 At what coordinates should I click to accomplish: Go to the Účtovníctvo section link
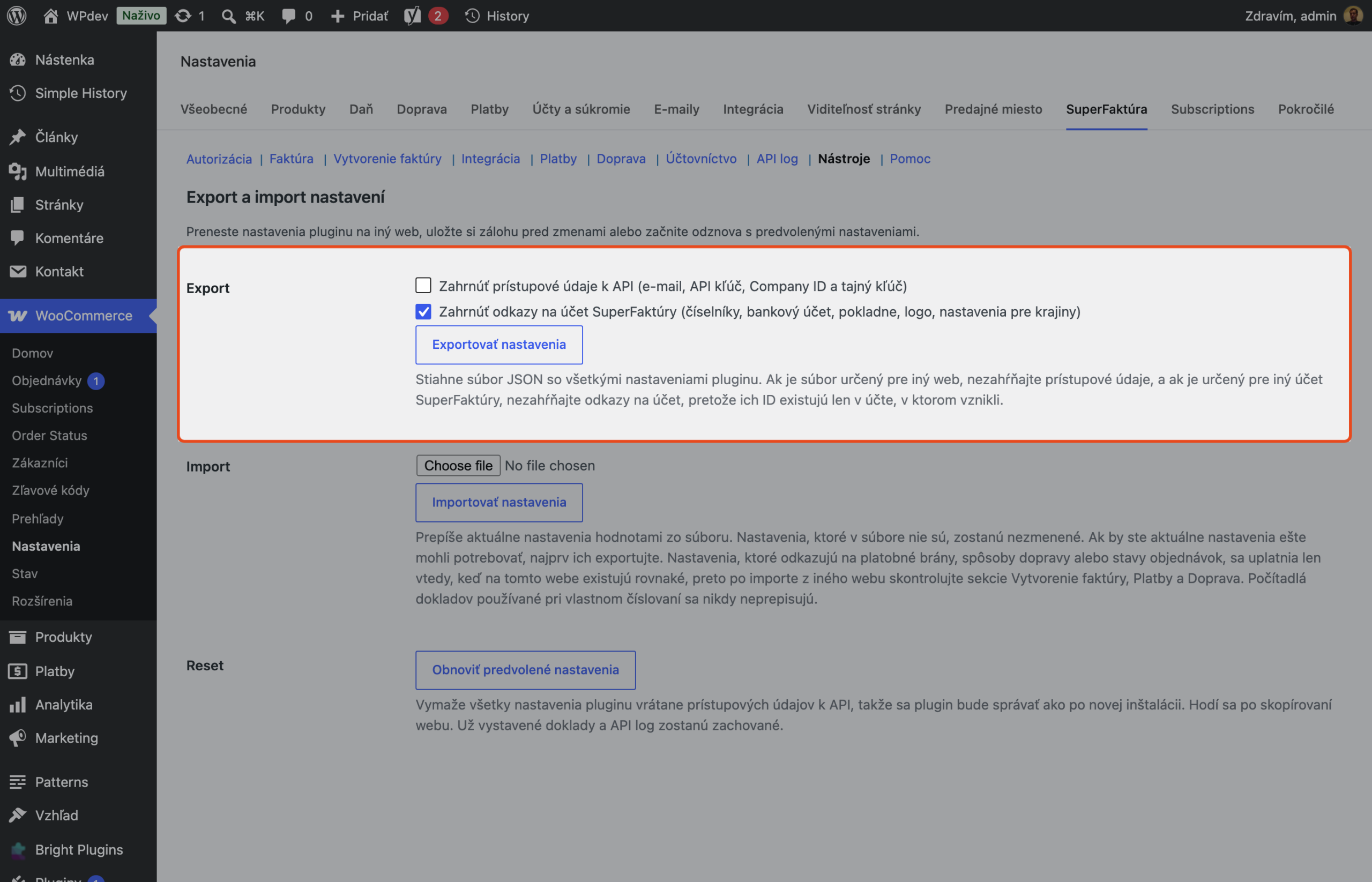coord(701,159)
